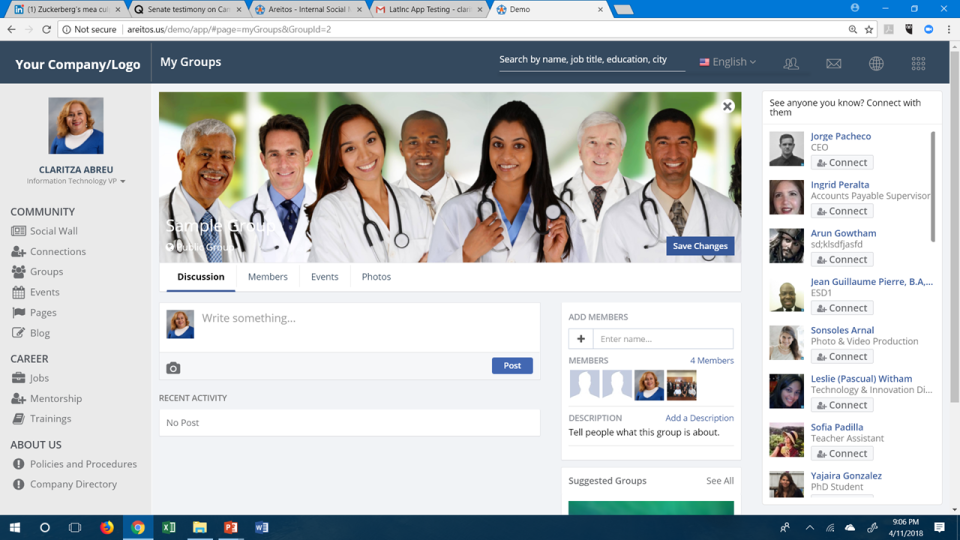The image size is (960, 540).
Task: Click the Your Company/Logo header
Action: 78,64
